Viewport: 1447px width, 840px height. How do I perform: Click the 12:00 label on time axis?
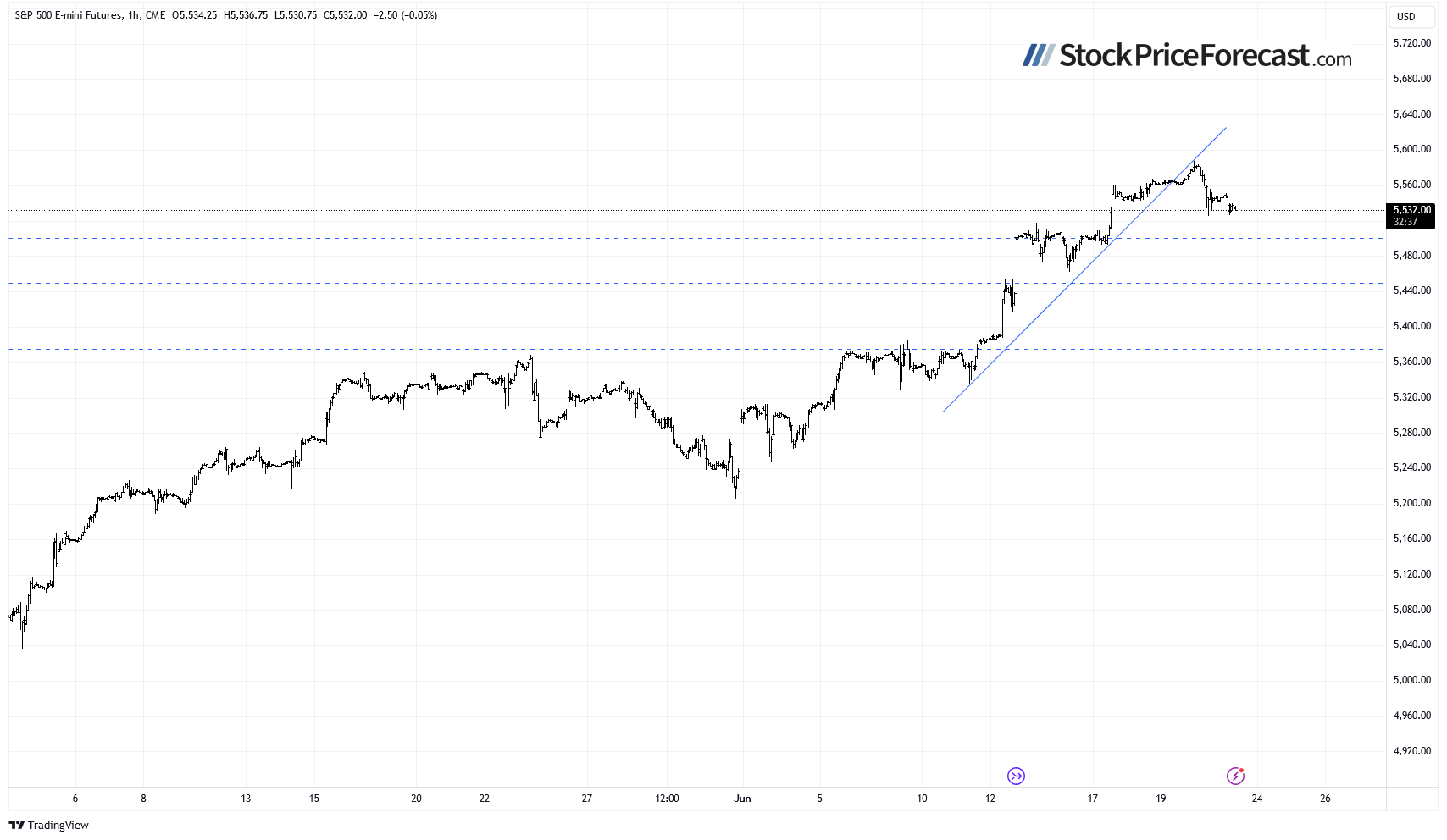coord(667,799)
